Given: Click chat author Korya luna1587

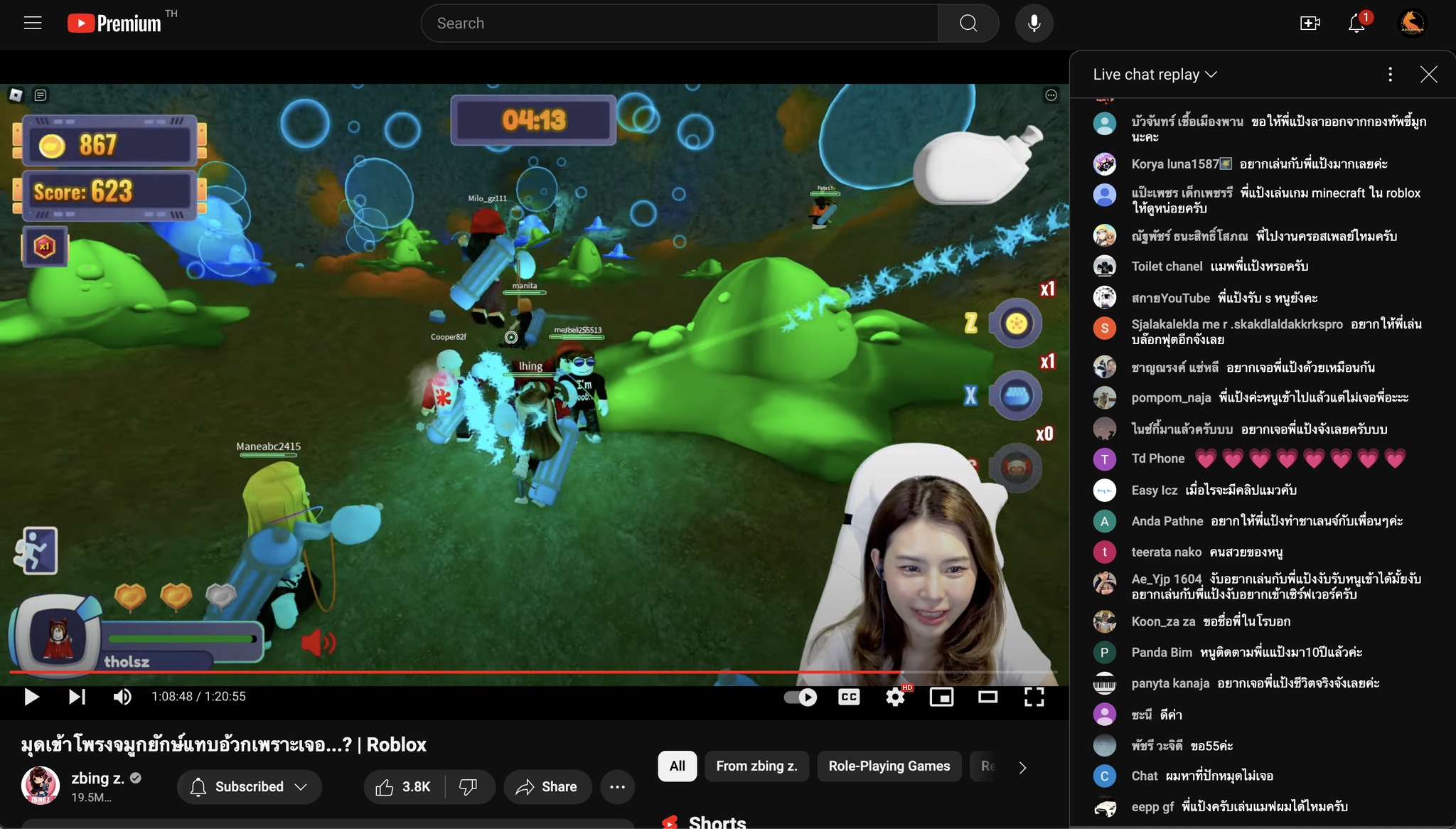Looking at the screenshot, I should pyautogui.click(x=1175, y=164).
